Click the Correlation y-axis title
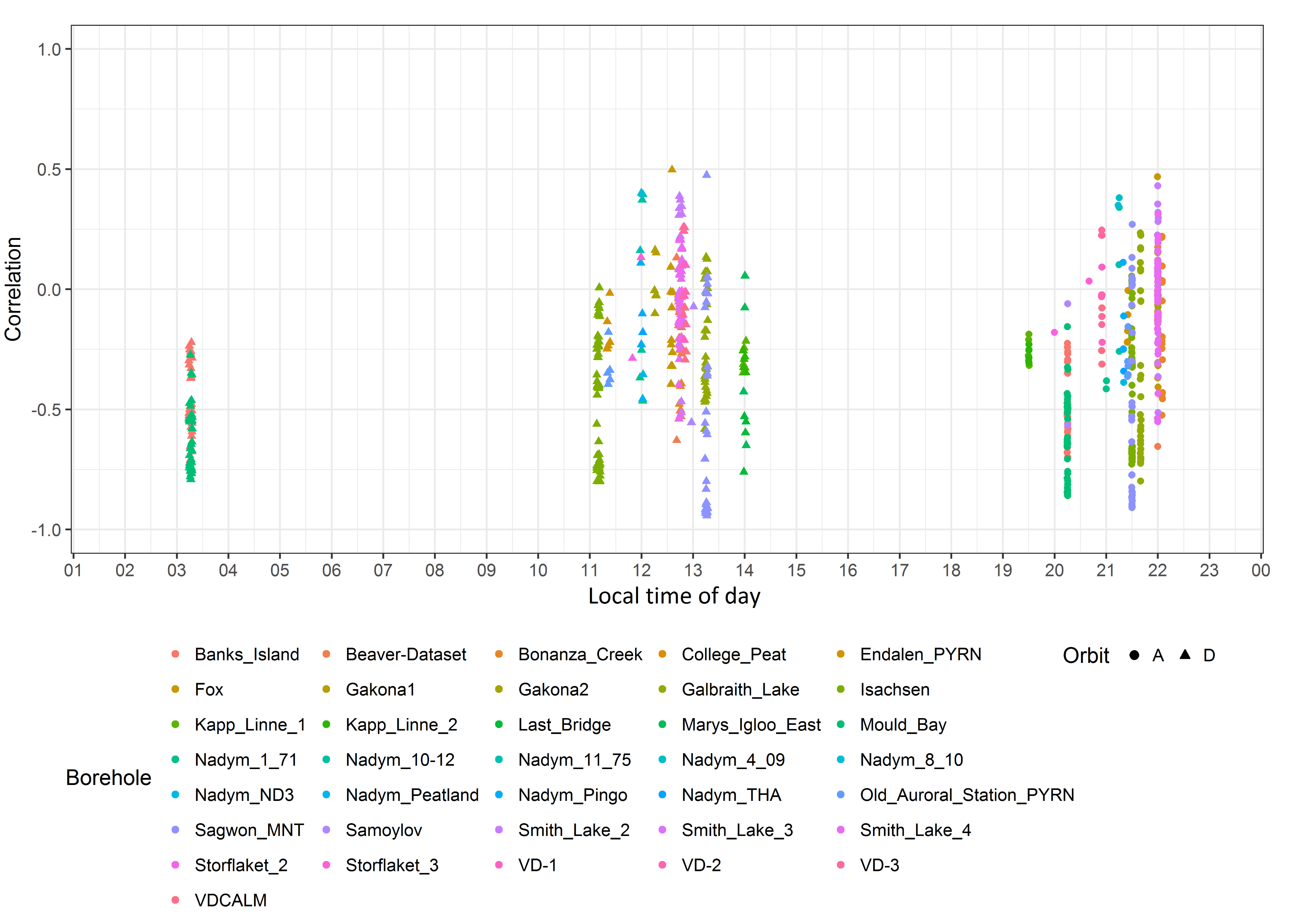Image resolution: width=1290 pixels, height=924 pixels. 13,289
